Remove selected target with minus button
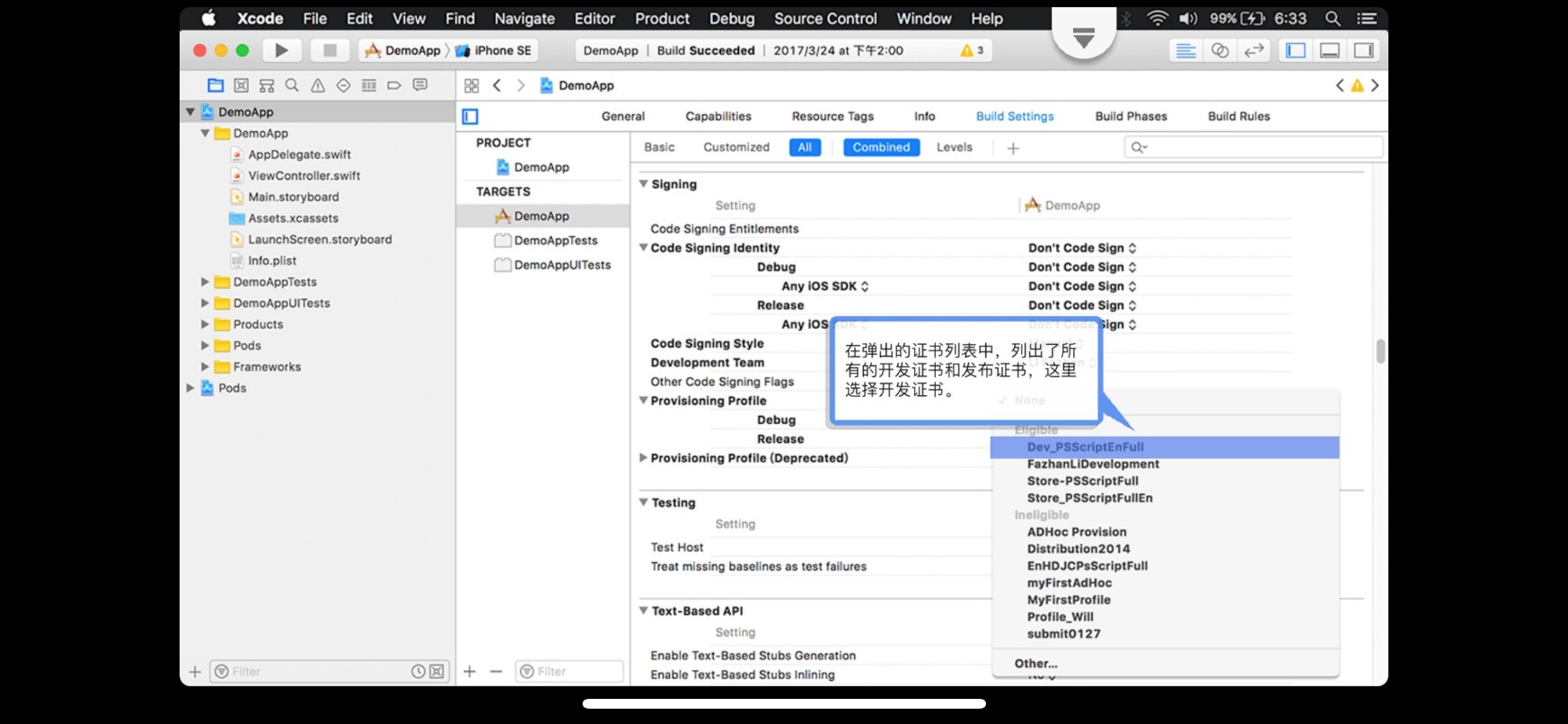This screenshot has width=1568, height=724. click(496, 671)
